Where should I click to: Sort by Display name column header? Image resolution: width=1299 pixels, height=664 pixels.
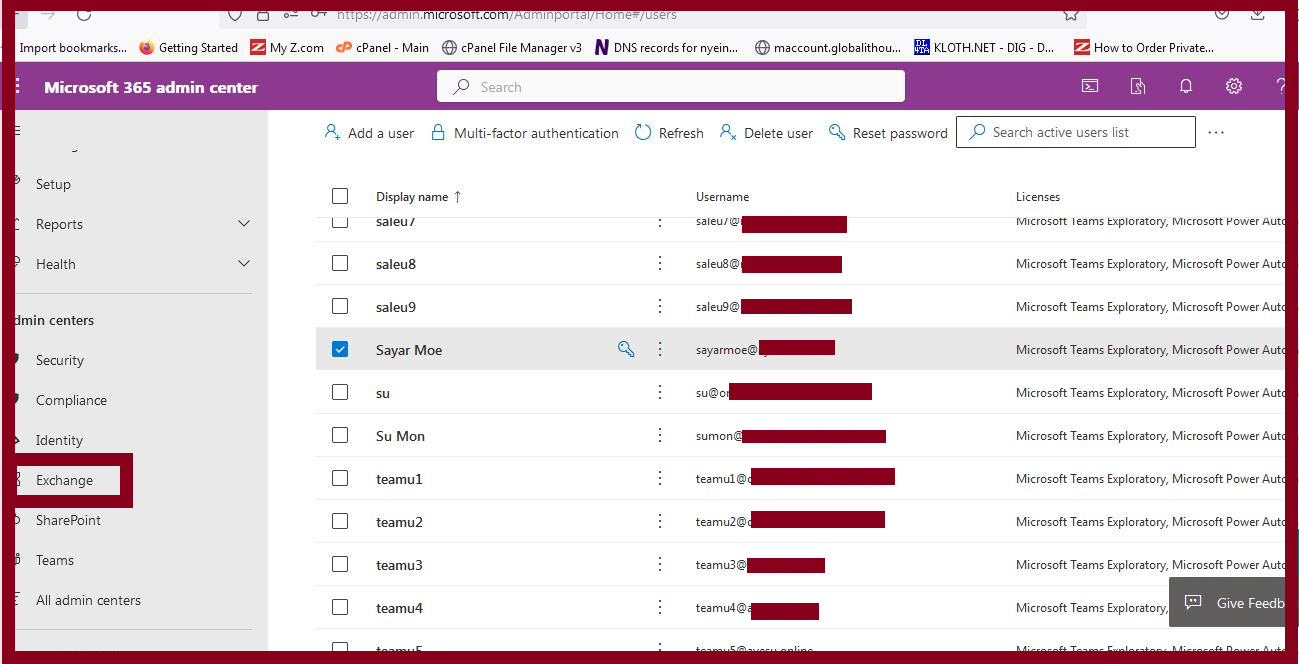pos(418,197)
